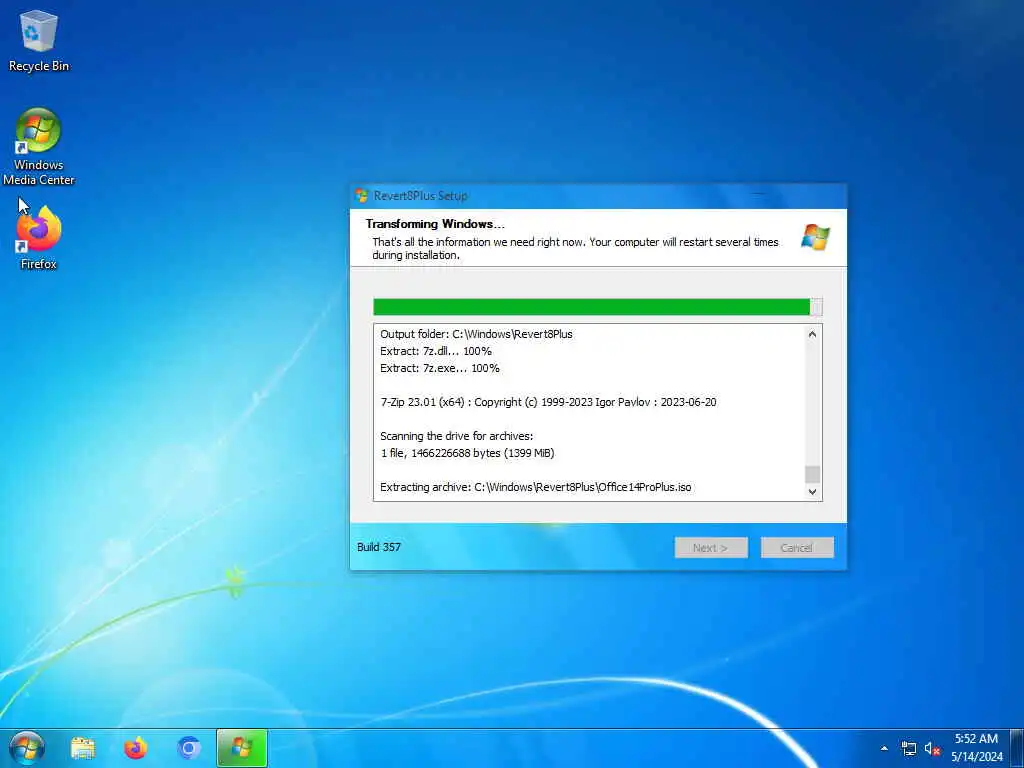Click the 'Build 357' label
Viewport: 1024px width, 768px height.
click(379, 547)
